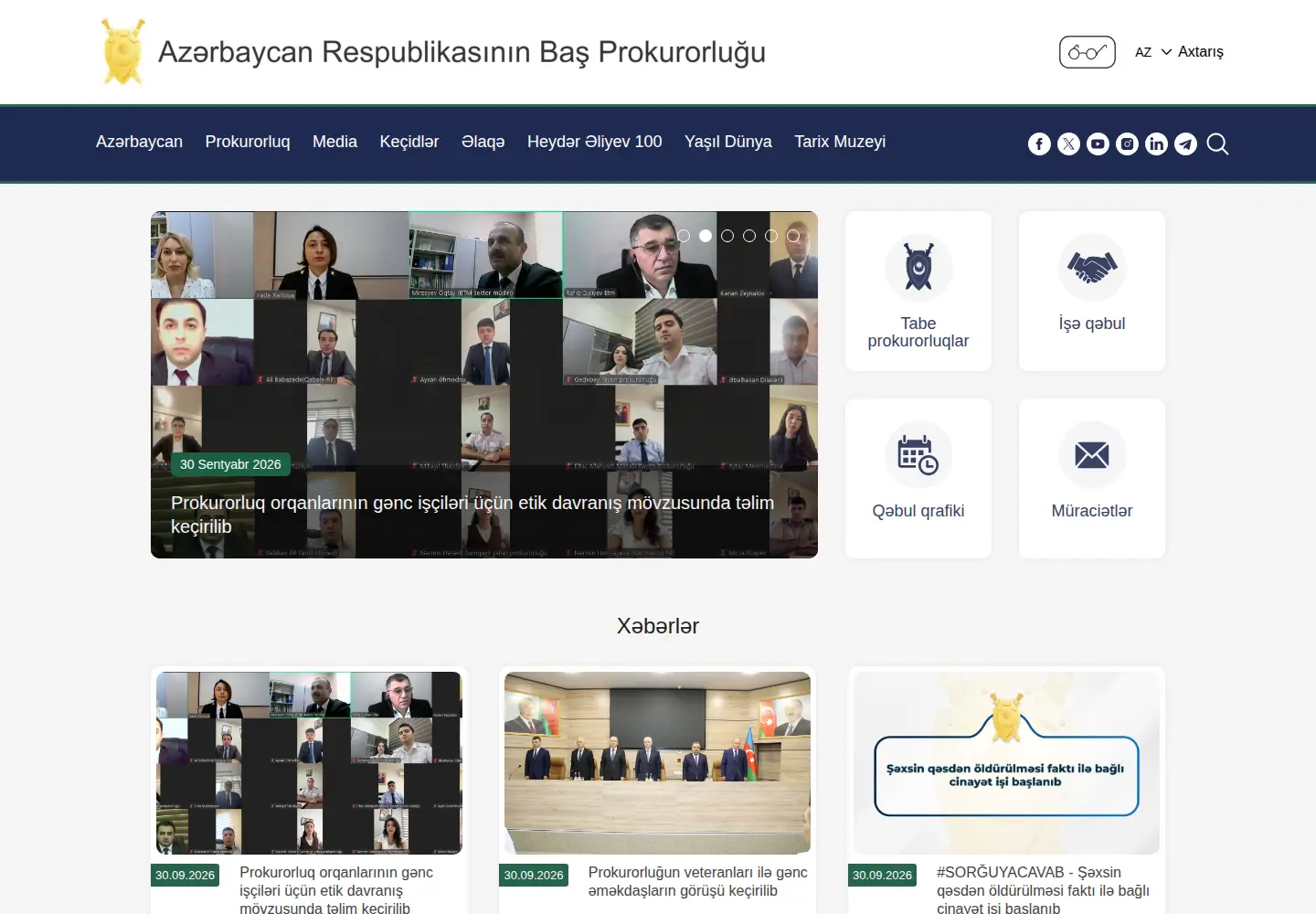Viewport: 1316px width, 914px height.
Task: Open the Əlaqə menu item
Action: 483,142
